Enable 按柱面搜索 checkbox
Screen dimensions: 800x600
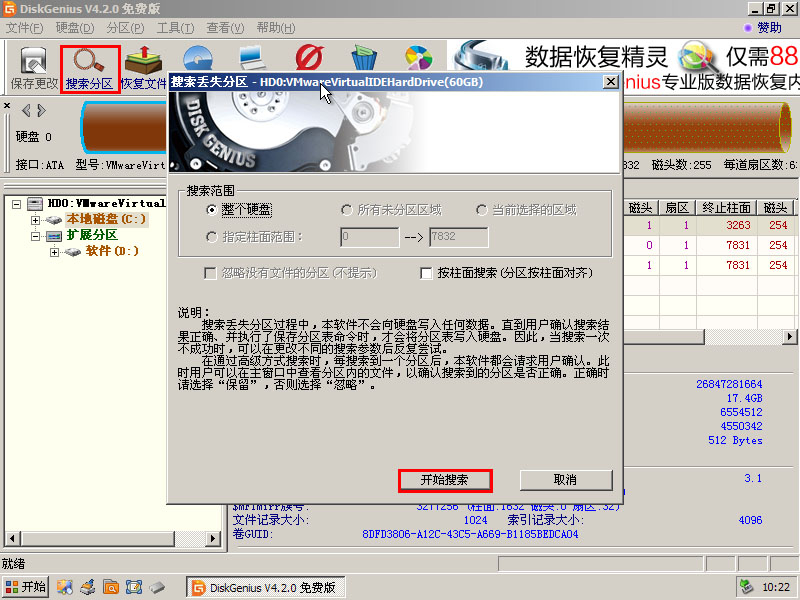[x=426, y=273]
